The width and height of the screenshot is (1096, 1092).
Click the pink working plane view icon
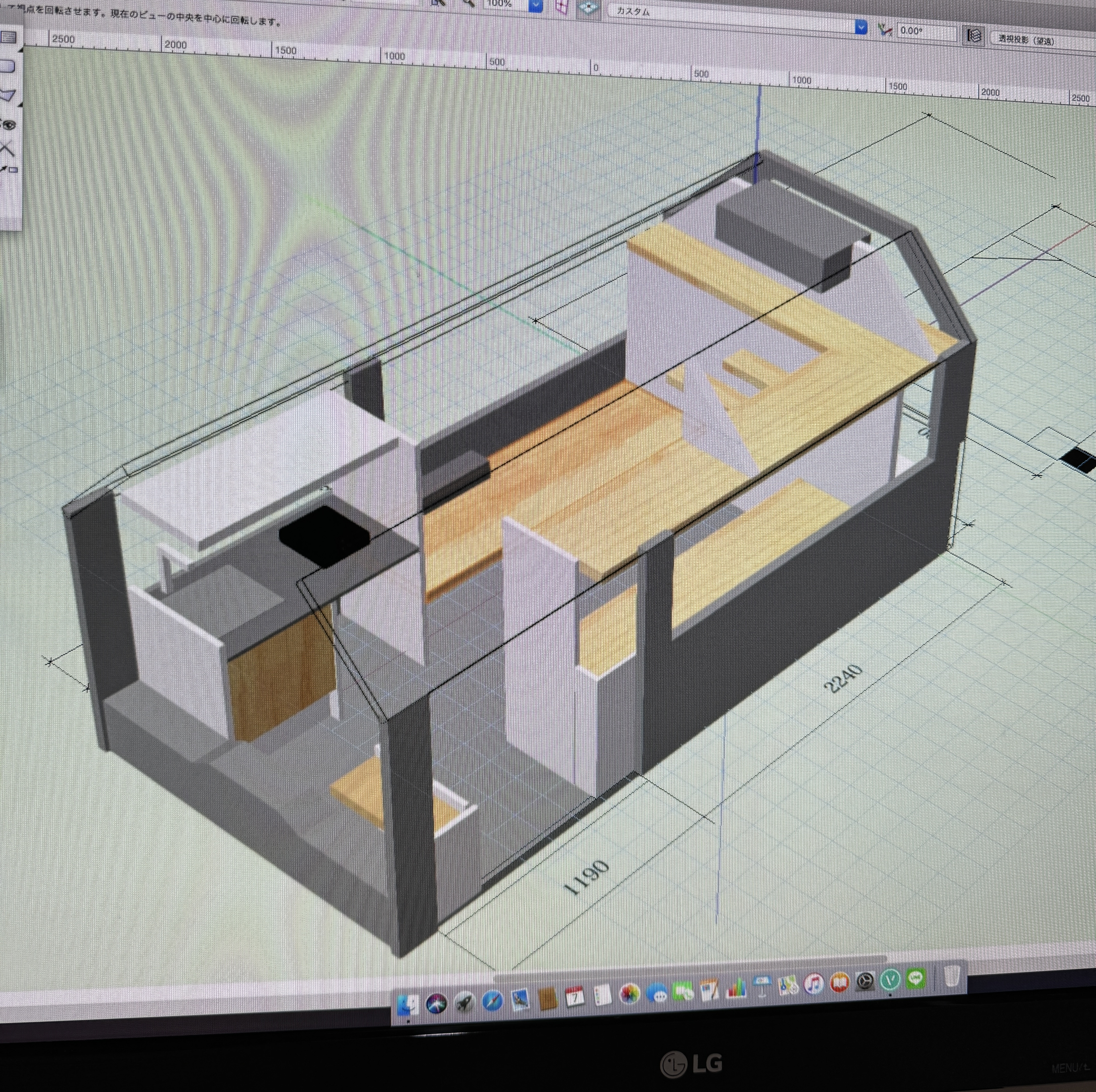(561, 7)
